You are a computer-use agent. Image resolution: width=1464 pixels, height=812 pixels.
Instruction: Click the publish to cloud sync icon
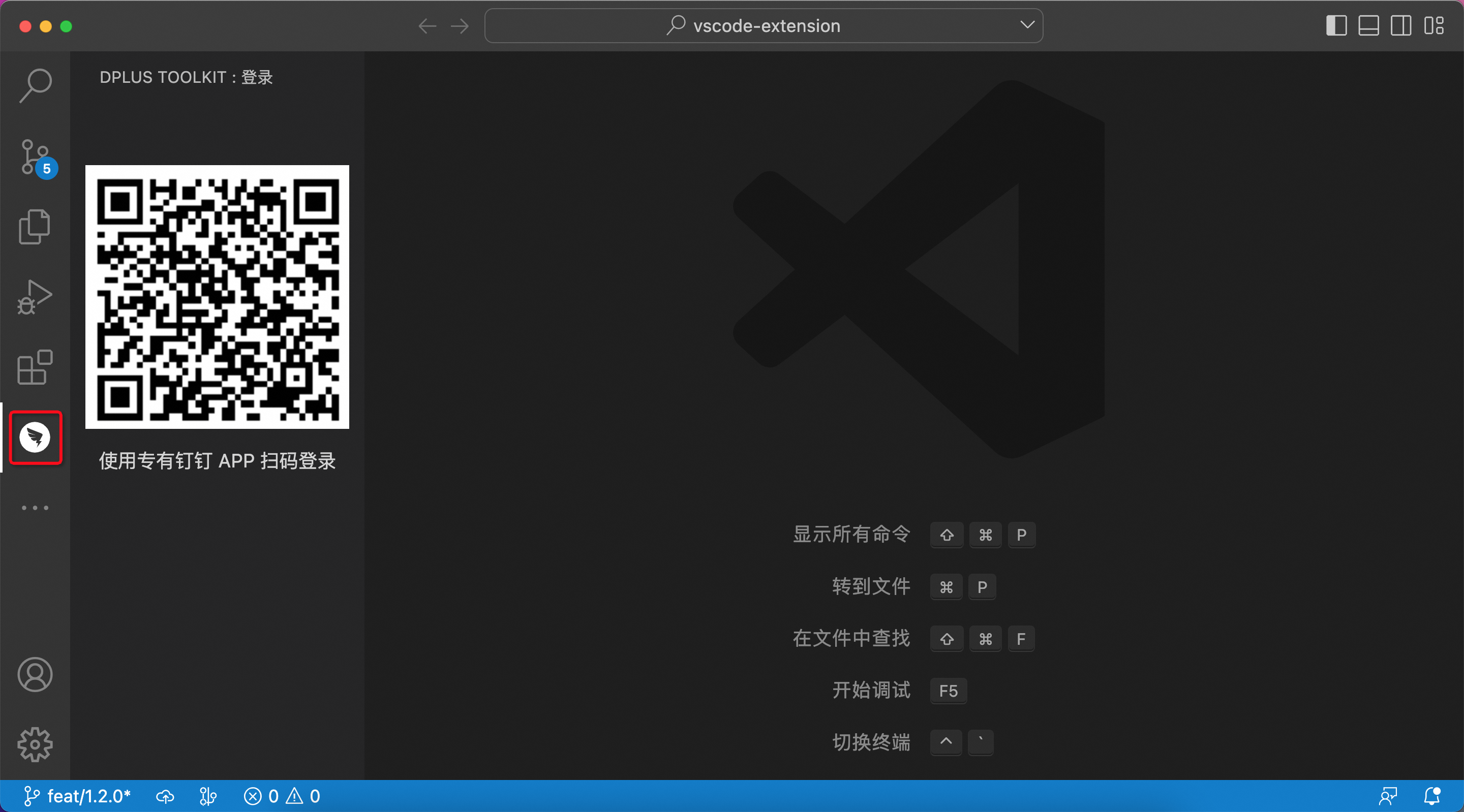[x=165, y=796]
